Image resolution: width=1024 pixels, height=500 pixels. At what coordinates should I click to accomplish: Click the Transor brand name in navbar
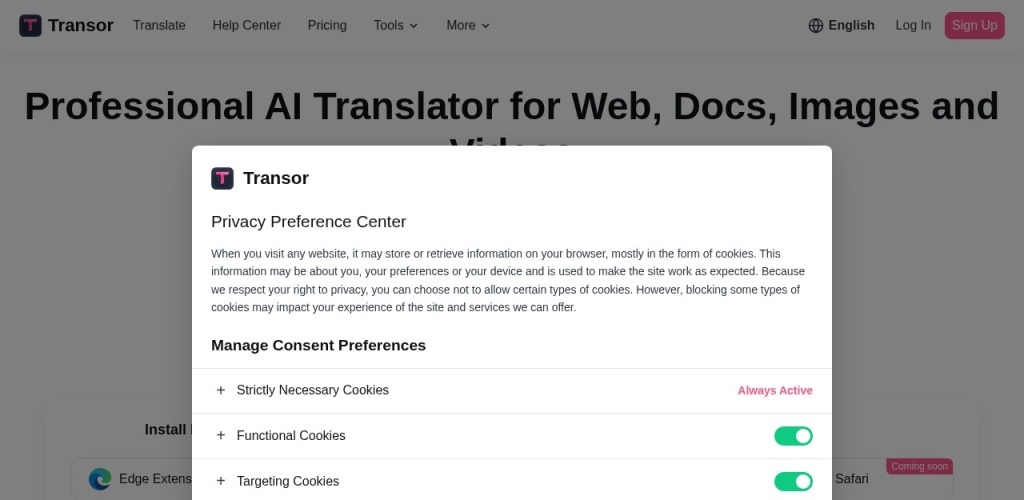[81, 25]
